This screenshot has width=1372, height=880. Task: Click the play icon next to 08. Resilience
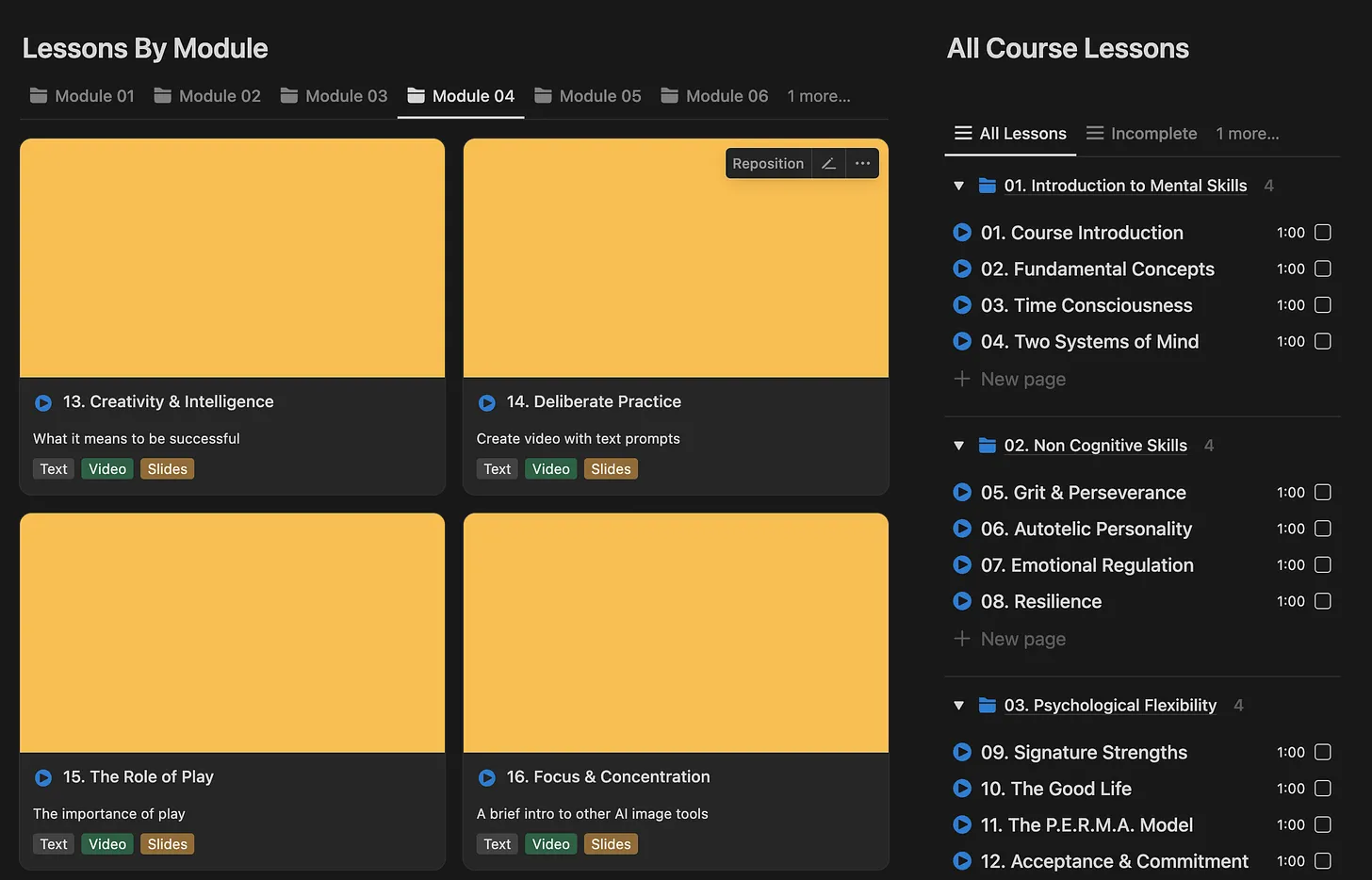962,601
